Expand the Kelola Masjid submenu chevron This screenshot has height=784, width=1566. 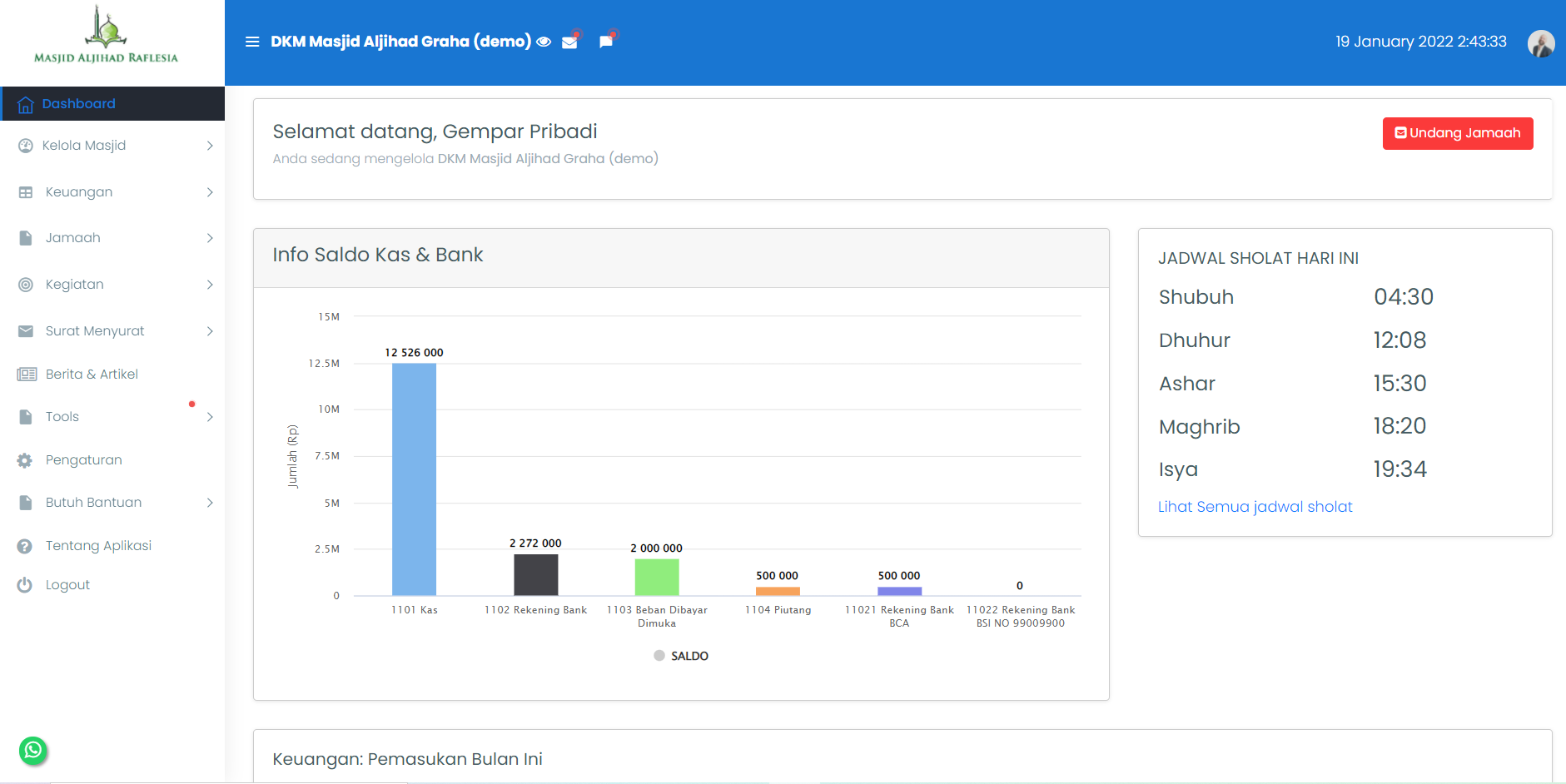[x=210, y=146]
